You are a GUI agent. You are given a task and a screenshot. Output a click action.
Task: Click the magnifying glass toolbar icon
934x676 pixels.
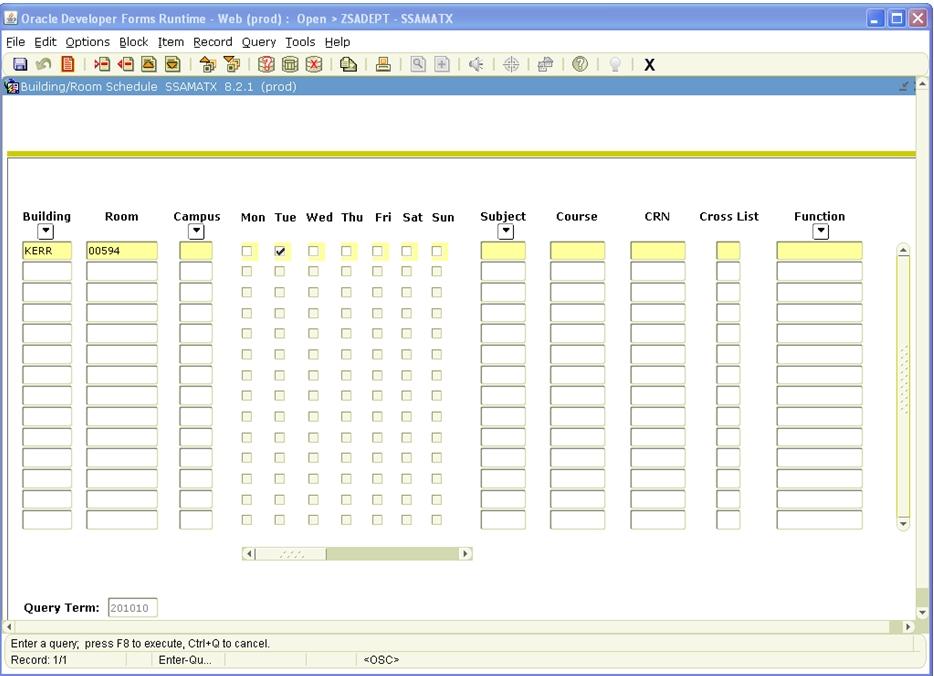(418, 64)
